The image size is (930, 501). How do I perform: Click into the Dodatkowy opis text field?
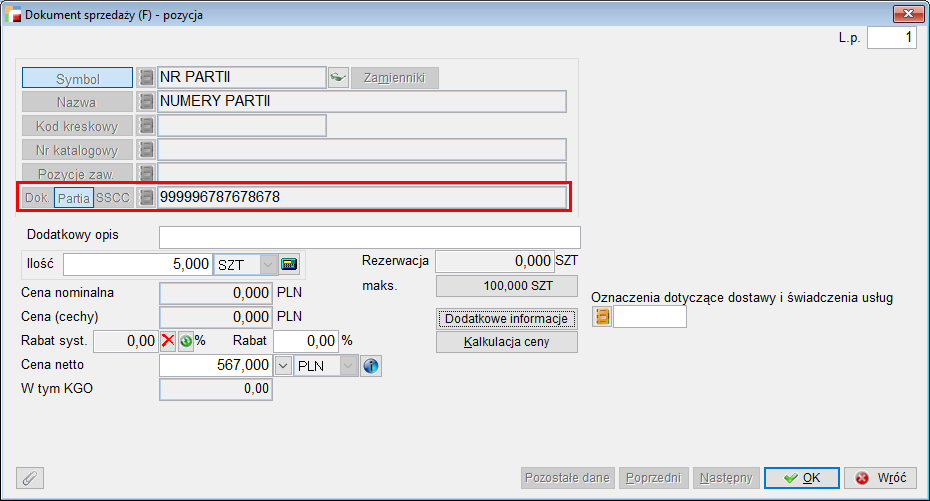[x=369, y=237]
